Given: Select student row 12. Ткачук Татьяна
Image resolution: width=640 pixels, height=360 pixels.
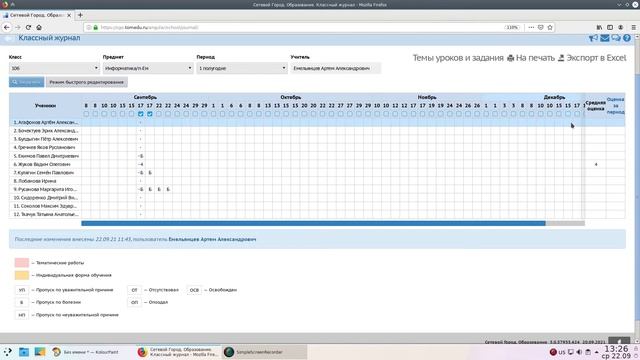Looking at the screenshot, I should coord(45,214).
